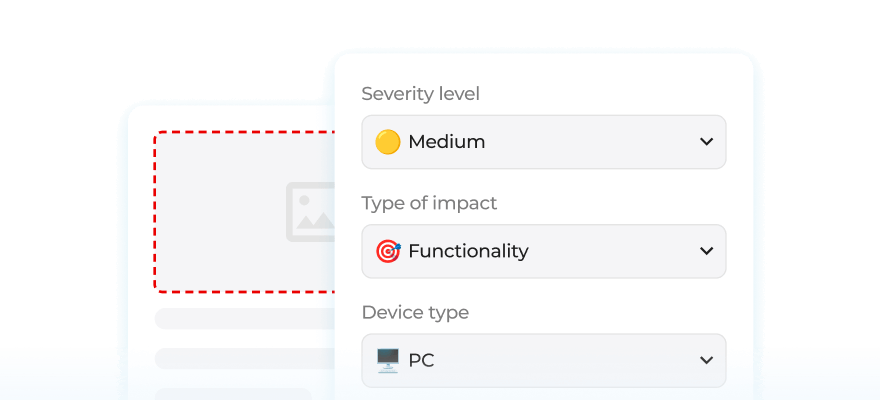Expand the Severity level dropdown chevron

point(706,142)
